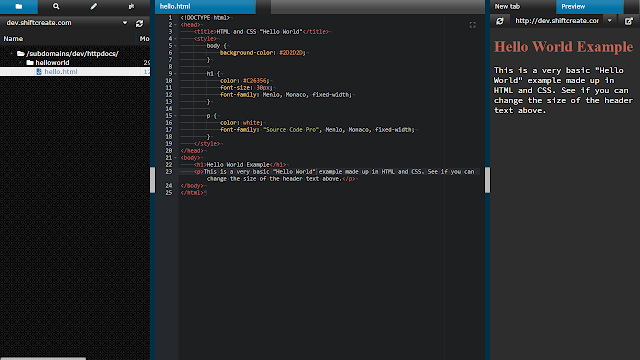Click the h1 line Hello World Example
The height and width of the screenshot is (360, 640).
[240, 165]
